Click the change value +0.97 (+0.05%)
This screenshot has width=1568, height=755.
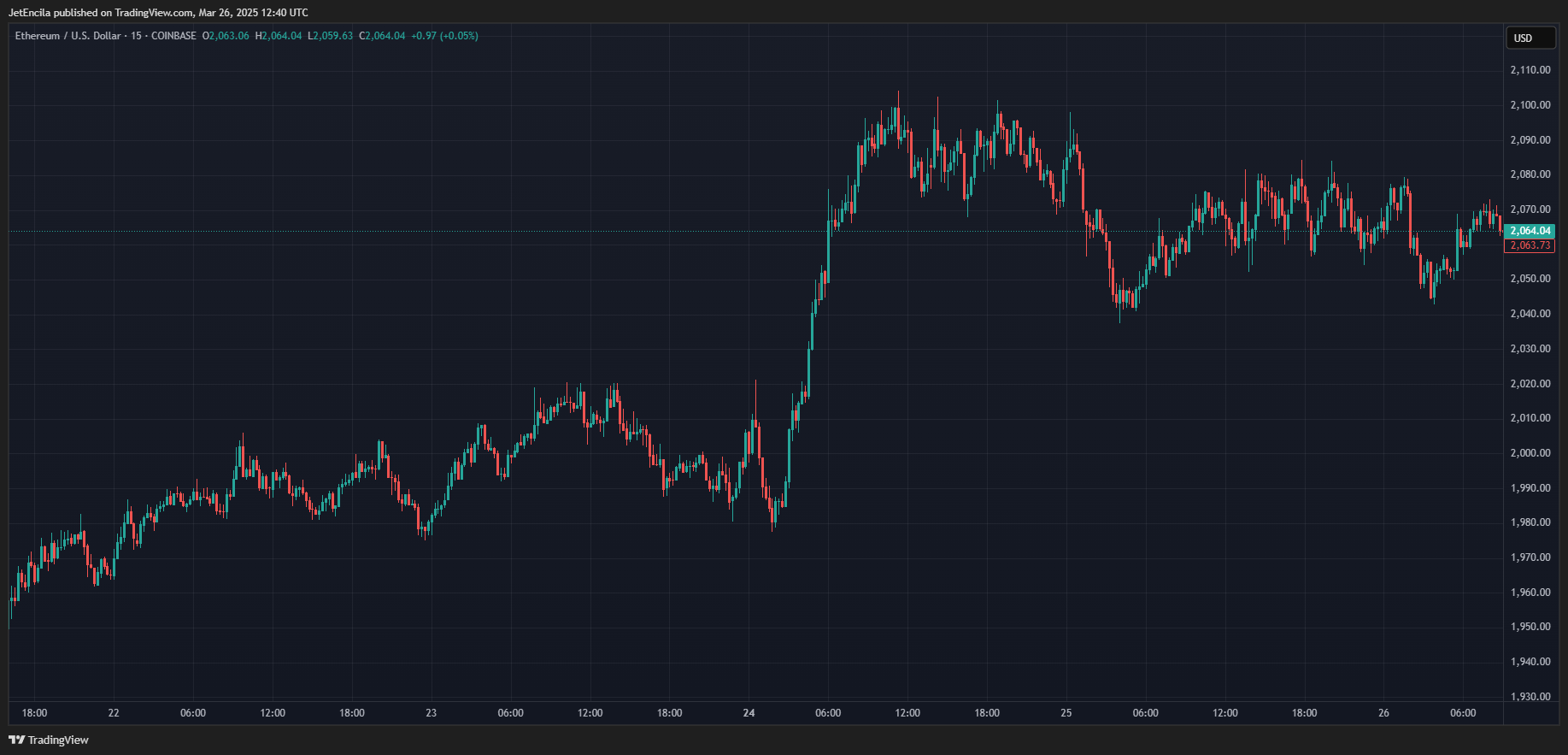pos(444,36)
